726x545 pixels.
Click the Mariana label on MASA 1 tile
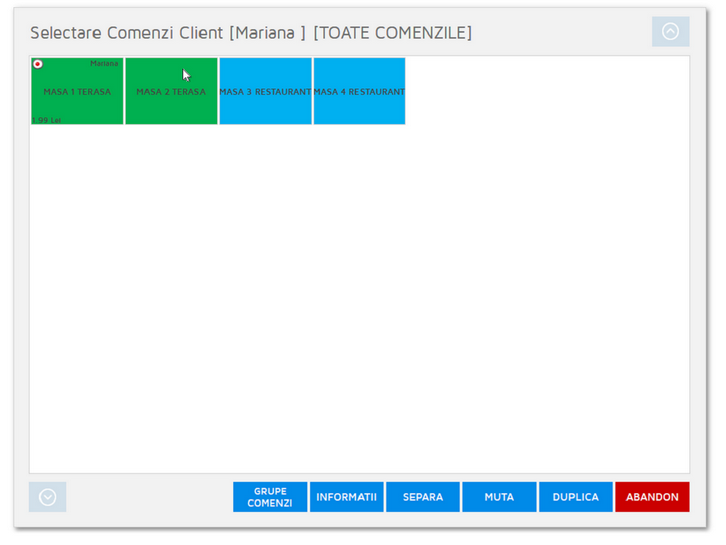[x=104, y=63]
